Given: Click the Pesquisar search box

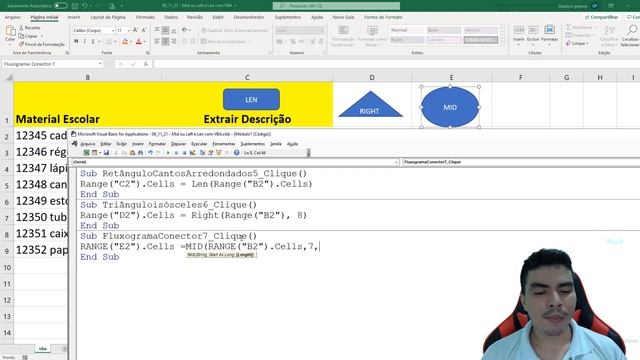Looking at the screenshot, I should tap(336, 6).
